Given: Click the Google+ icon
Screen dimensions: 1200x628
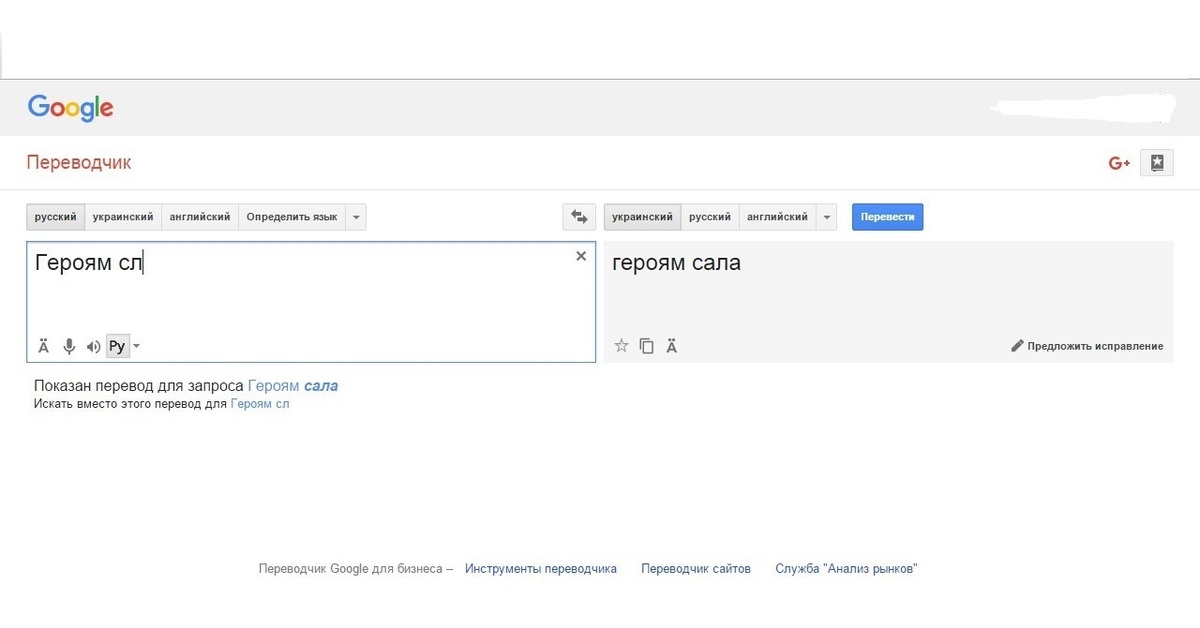Looking at the screenshot, I should click(1119, 163).
